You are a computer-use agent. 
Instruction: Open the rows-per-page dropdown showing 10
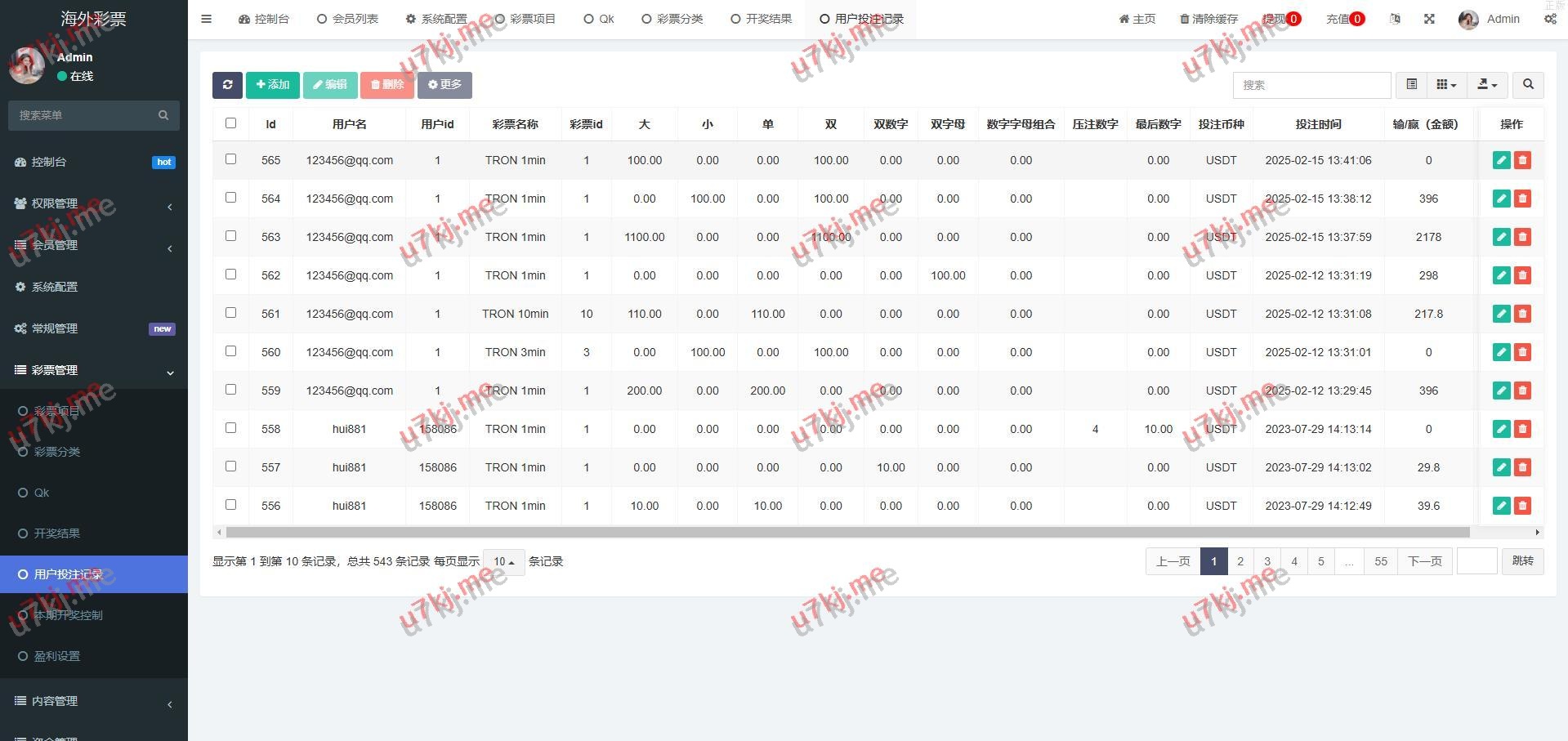tap(503, 562)
